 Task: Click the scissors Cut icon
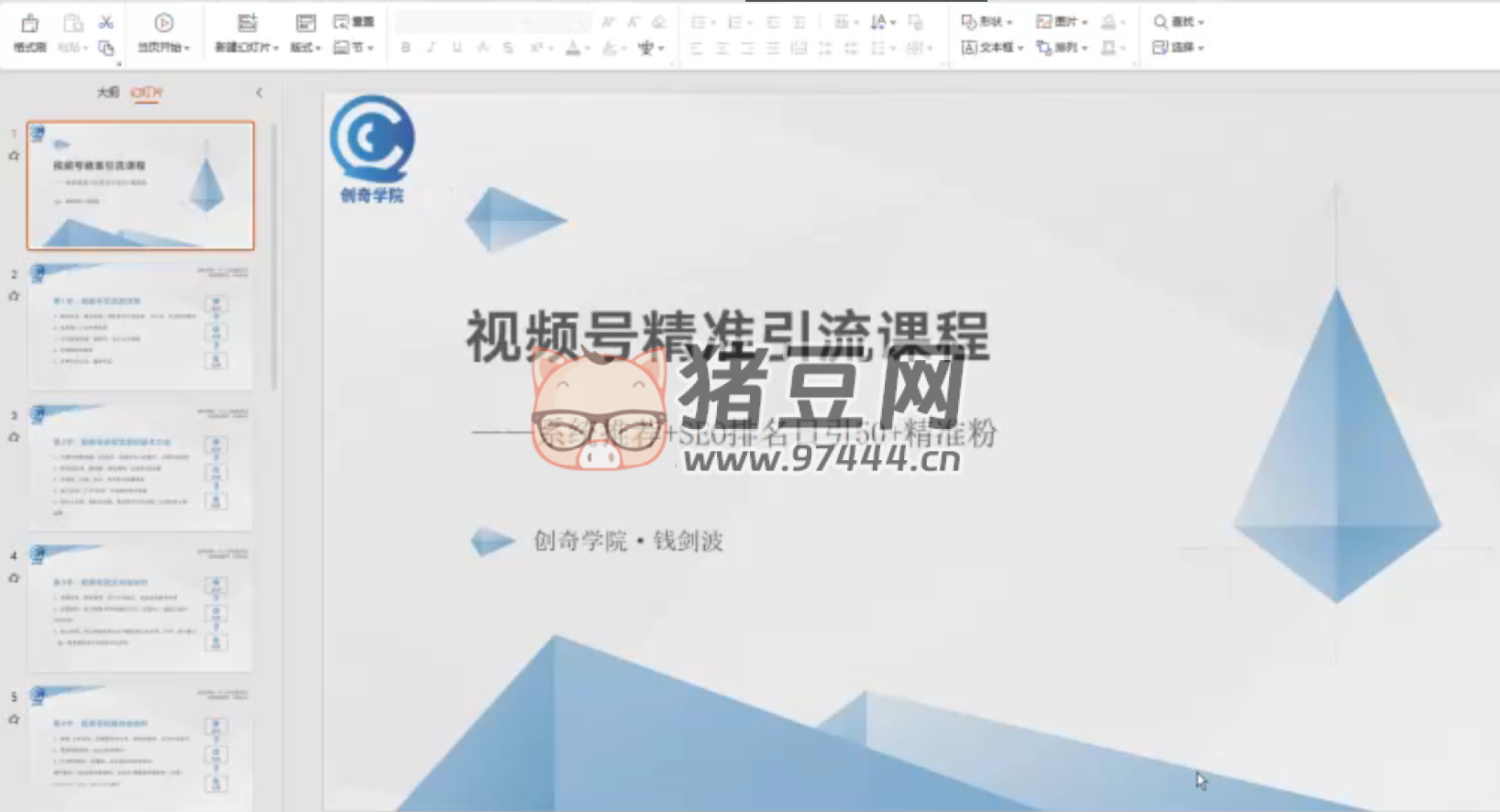pyautogui.click(x=106, y=22)
